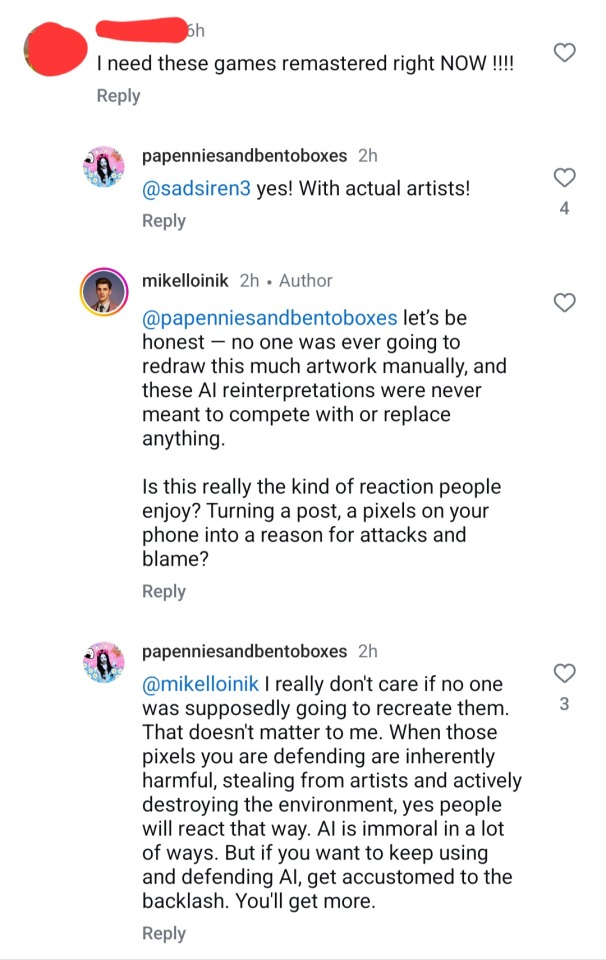Open mikelloinik username next to Author label
This screenshot has height=960, width=606.
(x=187, y=281)
